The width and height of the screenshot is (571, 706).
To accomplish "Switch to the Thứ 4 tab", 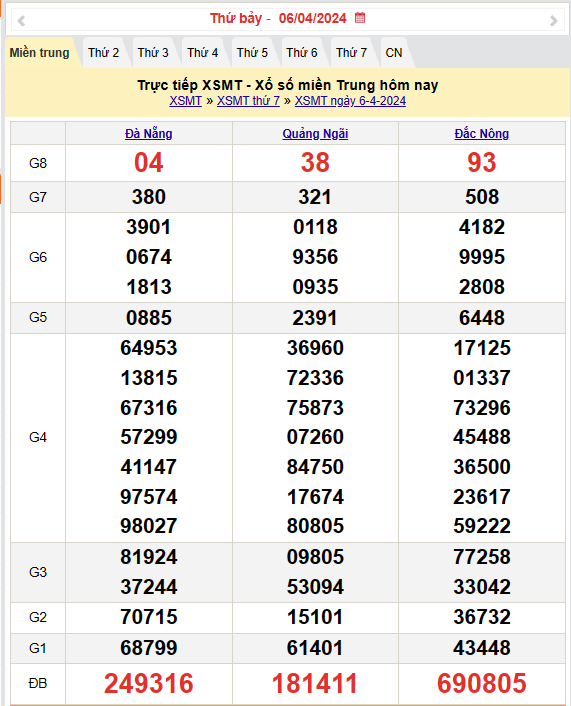I will coord(203,53).
